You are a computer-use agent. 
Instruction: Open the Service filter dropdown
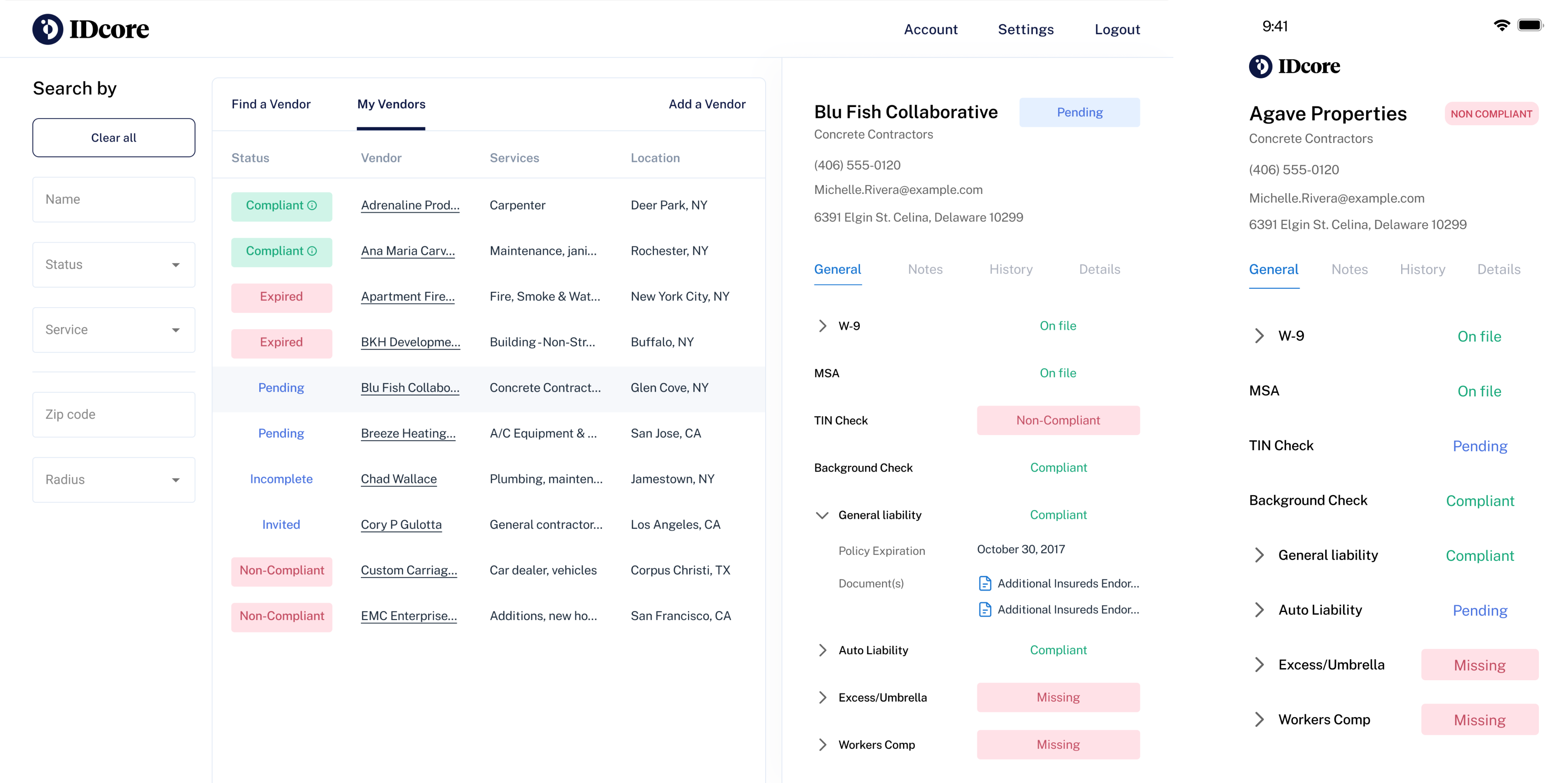click(114, 330)
